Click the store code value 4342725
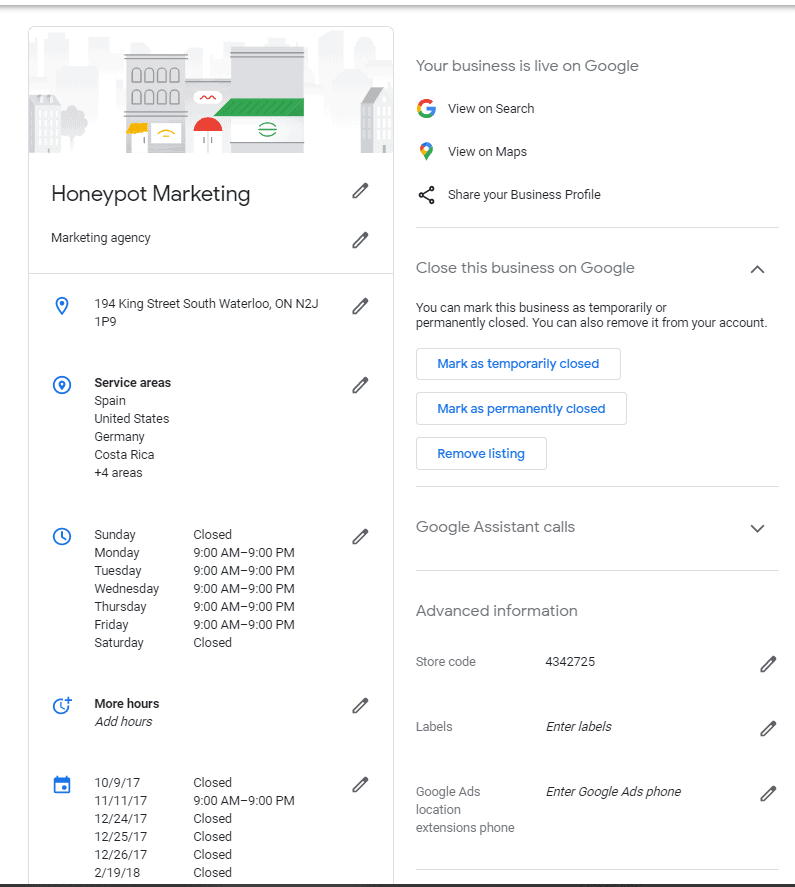Image resolution: width=795 pixels, height=887 pixels. (x=570, y=662)
